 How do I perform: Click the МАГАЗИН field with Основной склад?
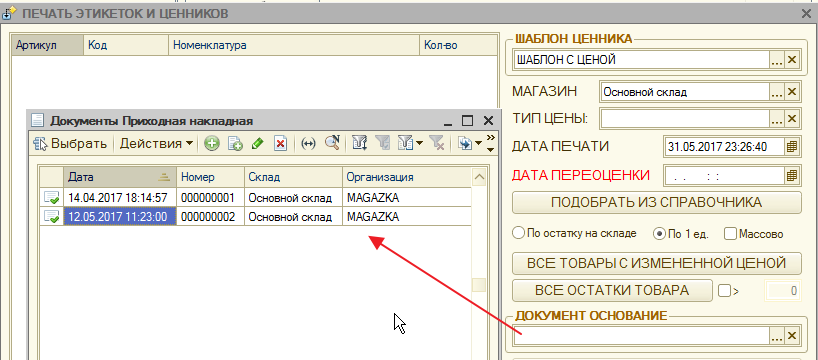pos(685,92)
